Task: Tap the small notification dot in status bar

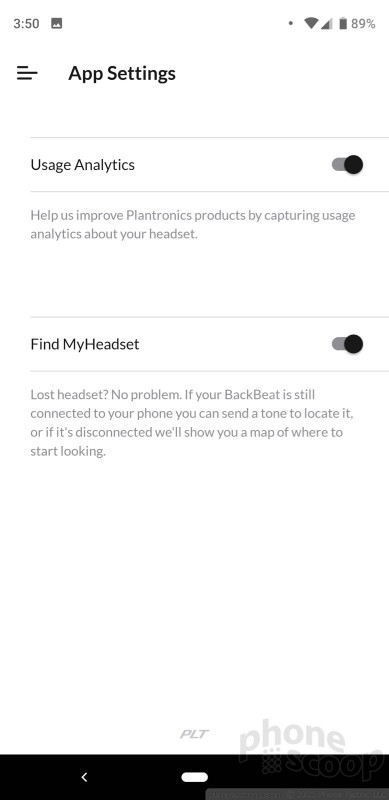Action: [x=290, y=23]
